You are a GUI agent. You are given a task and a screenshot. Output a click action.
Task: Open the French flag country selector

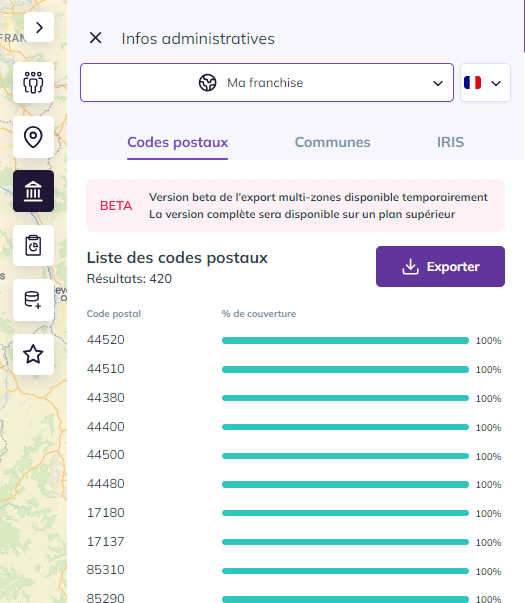pos(485,83)
